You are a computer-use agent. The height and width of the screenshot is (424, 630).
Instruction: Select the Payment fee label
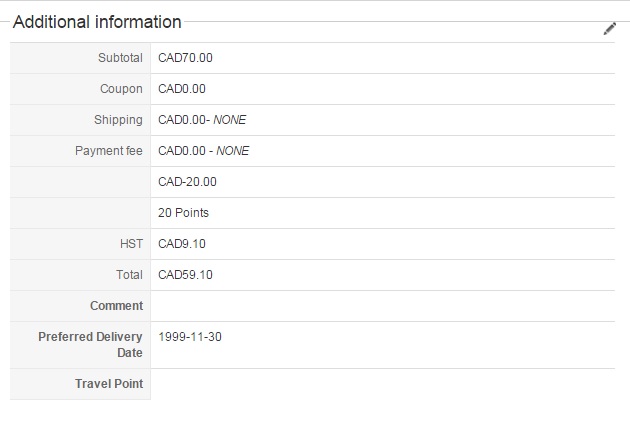pos(109,151)
